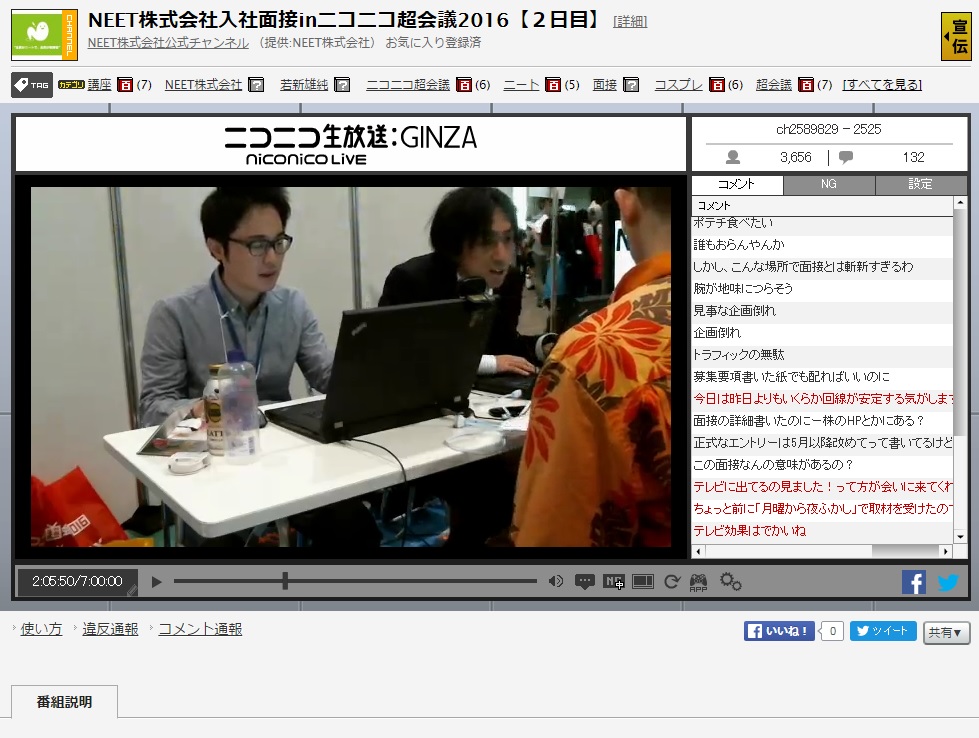Image resolution: width=979 pixels, height=738 pixels.
Task: Click question icon next to NEET株式会社 tag
Action: pos(256,84)
